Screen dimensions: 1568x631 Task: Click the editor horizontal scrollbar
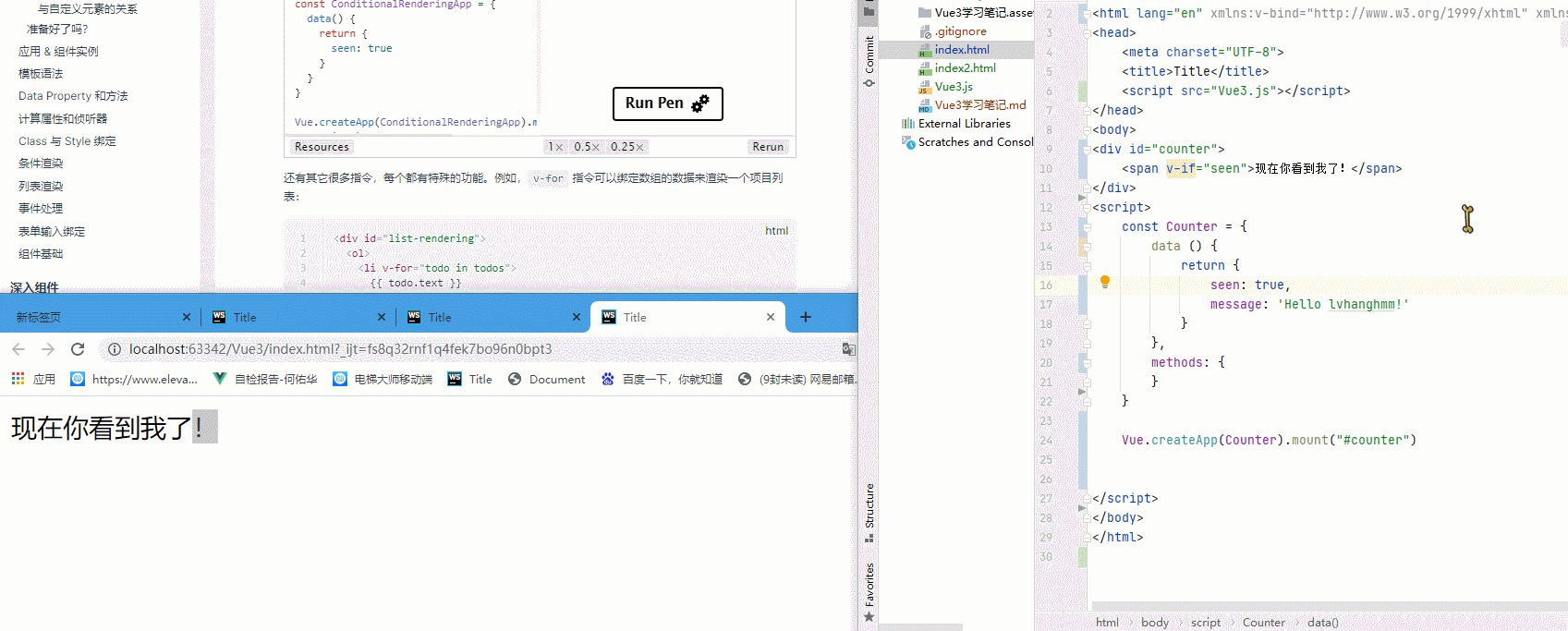tap(1330, 606)
